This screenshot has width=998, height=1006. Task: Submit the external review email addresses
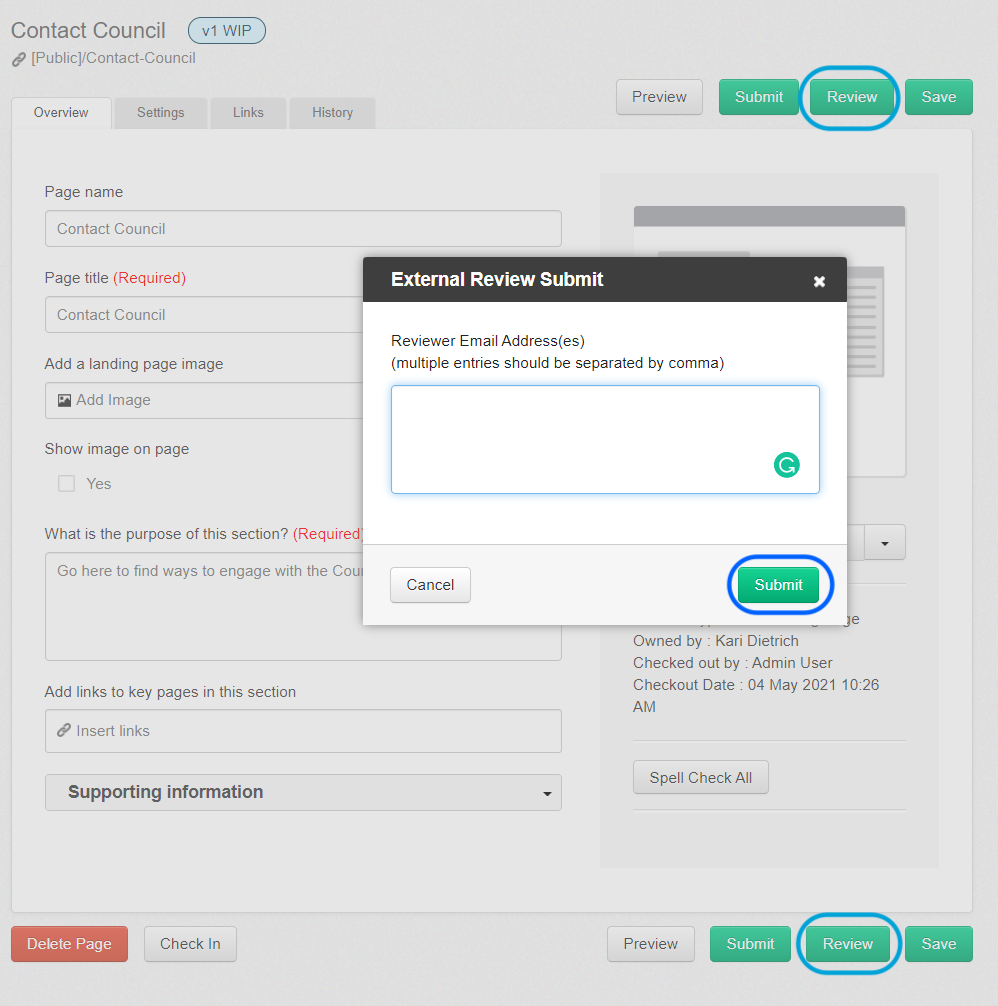779,585
